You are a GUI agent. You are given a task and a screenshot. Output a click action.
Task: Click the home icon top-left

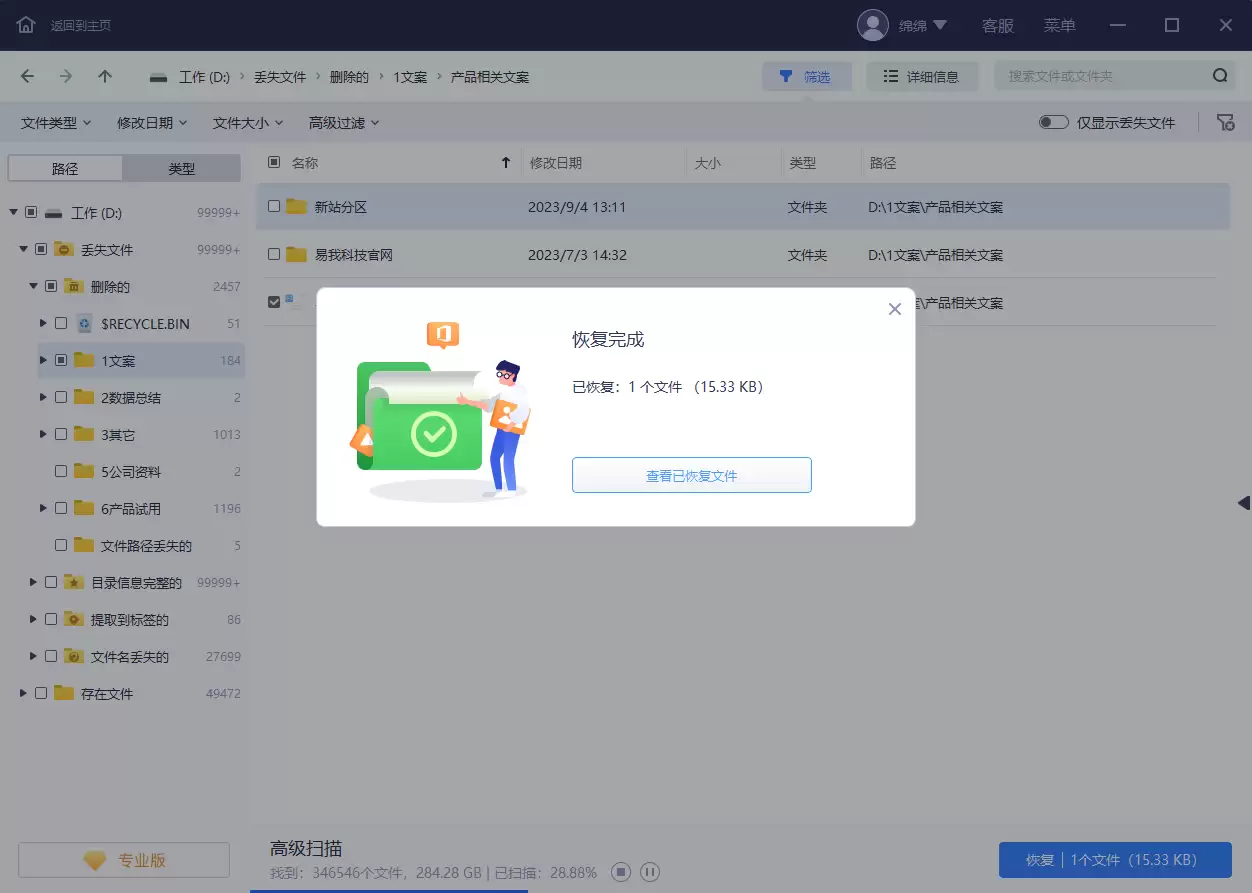(24, 25)
